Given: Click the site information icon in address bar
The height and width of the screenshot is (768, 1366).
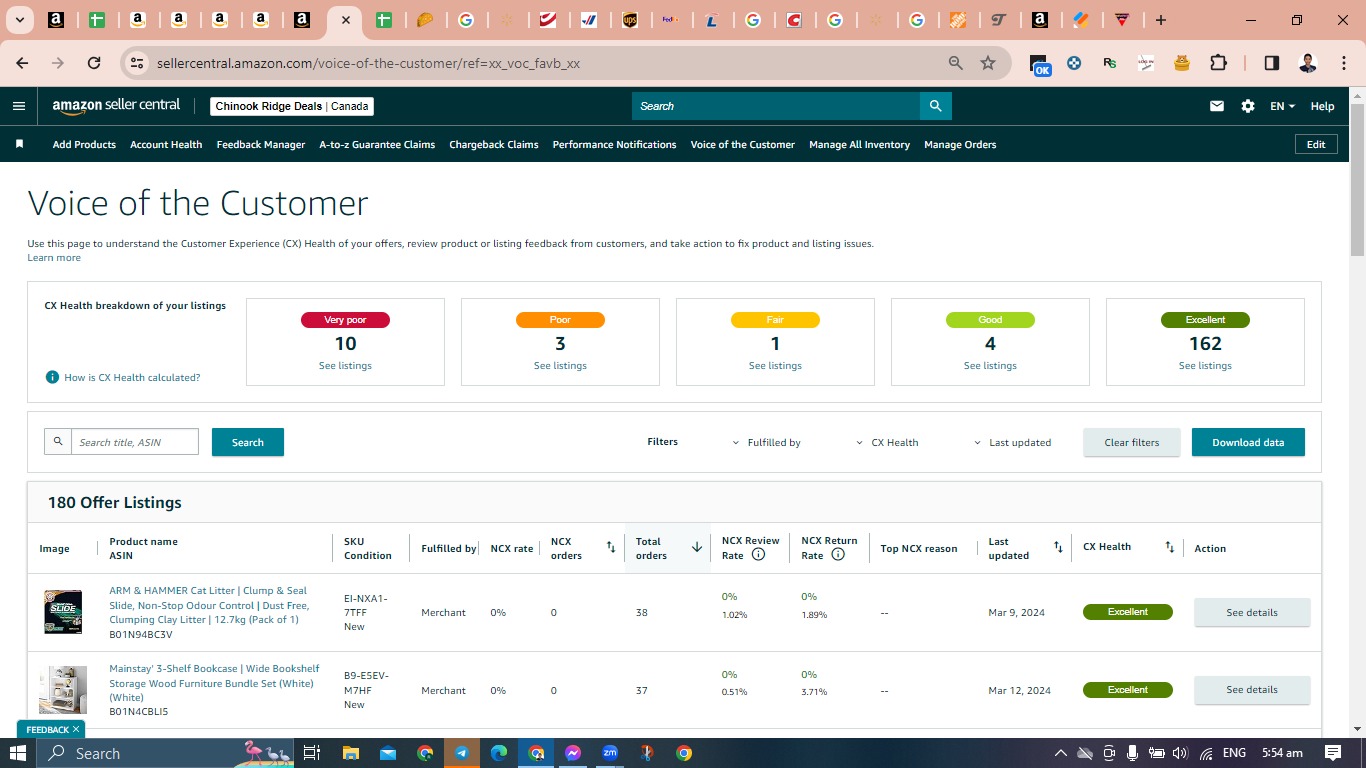Looking at the screenshot, I should click(137, 63).
